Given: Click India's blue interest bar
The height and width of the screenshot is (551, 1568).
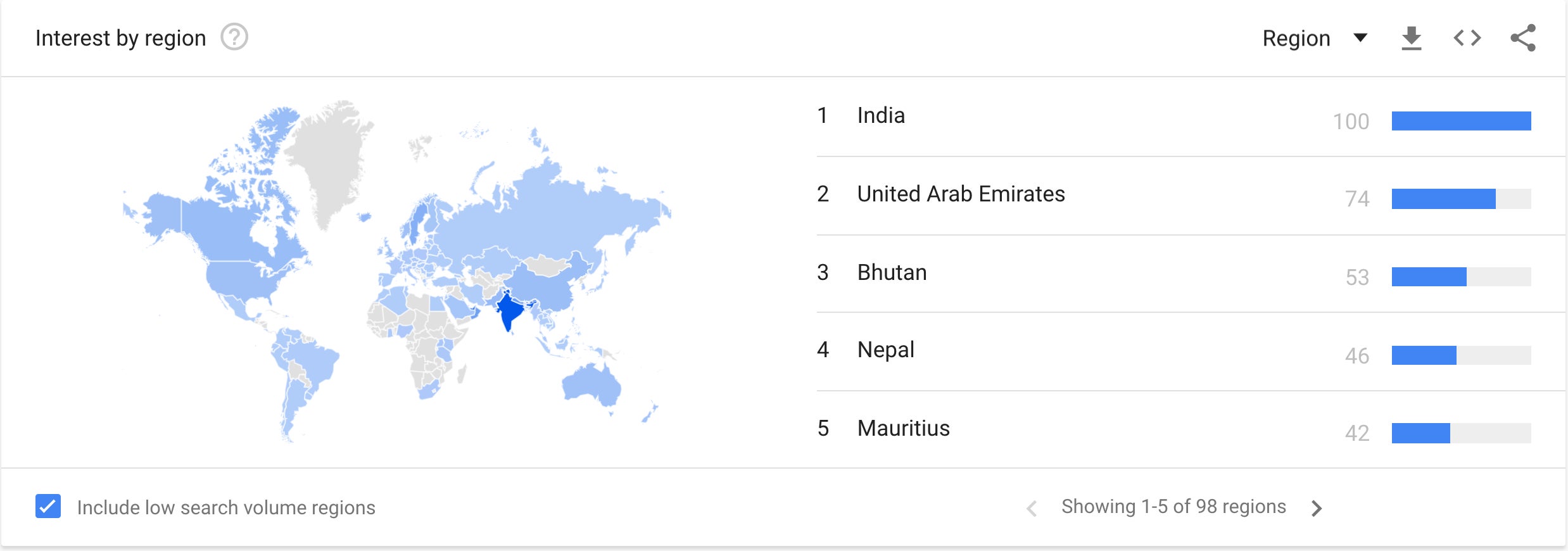Looking at the screenshot, I should 1461,121.
